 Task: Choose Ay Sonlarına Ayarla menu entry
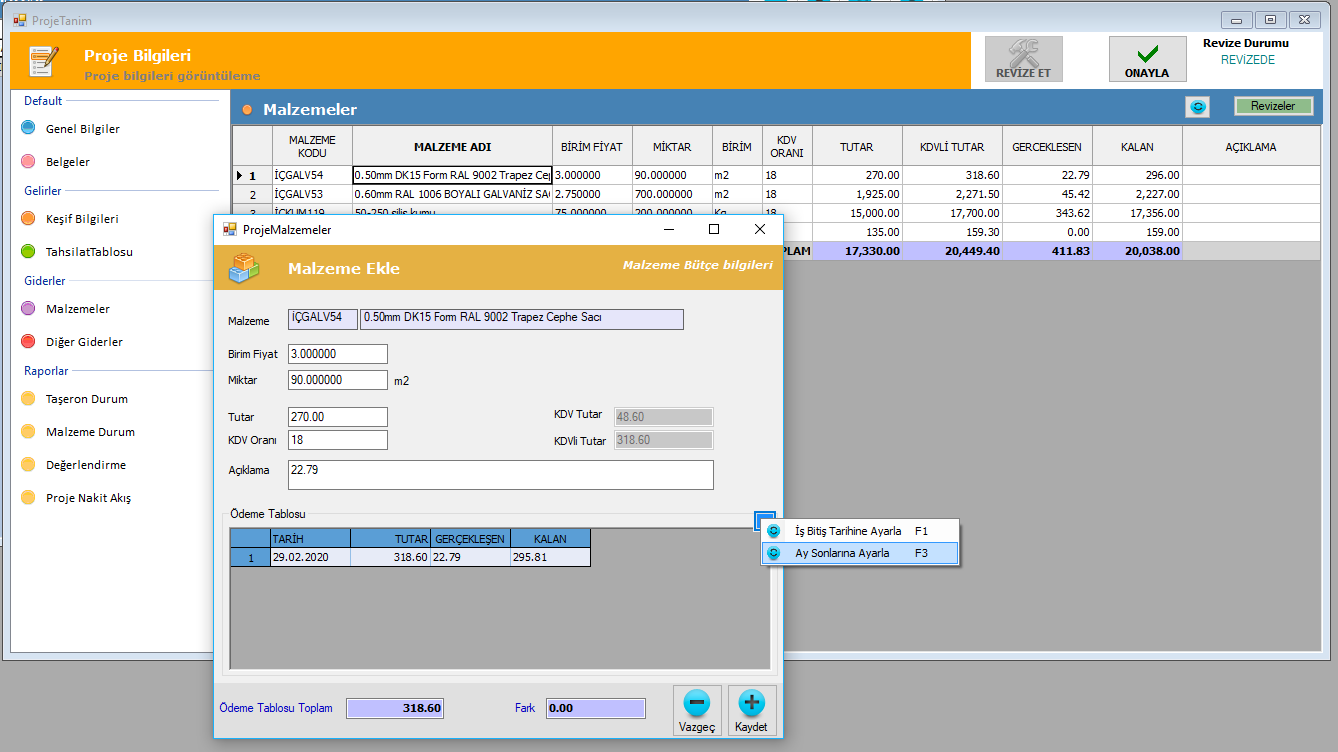pos(860,553)
